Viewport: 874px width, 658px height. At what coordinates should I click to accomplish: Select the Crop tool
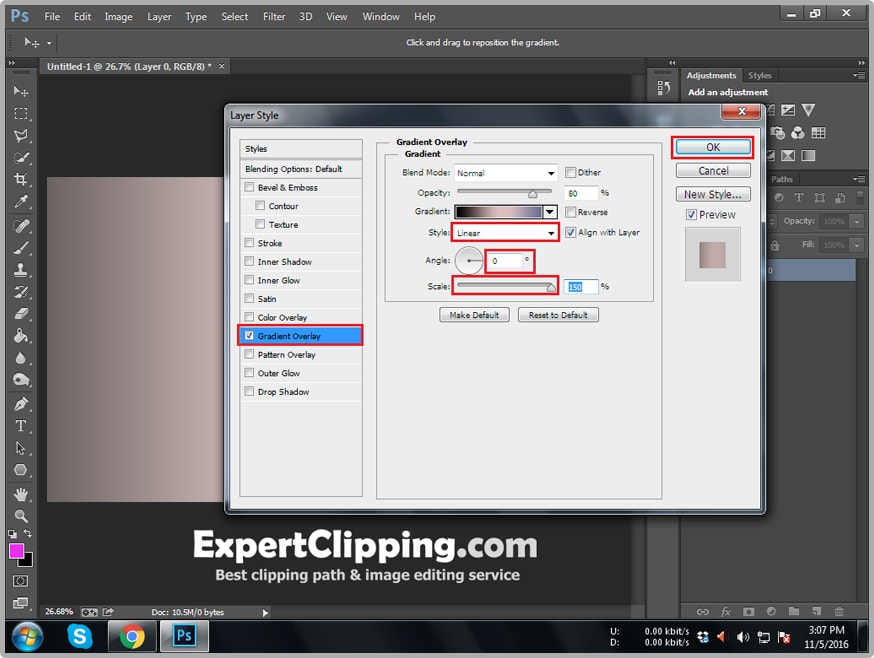pyautogui.click(x=21, y=180)
